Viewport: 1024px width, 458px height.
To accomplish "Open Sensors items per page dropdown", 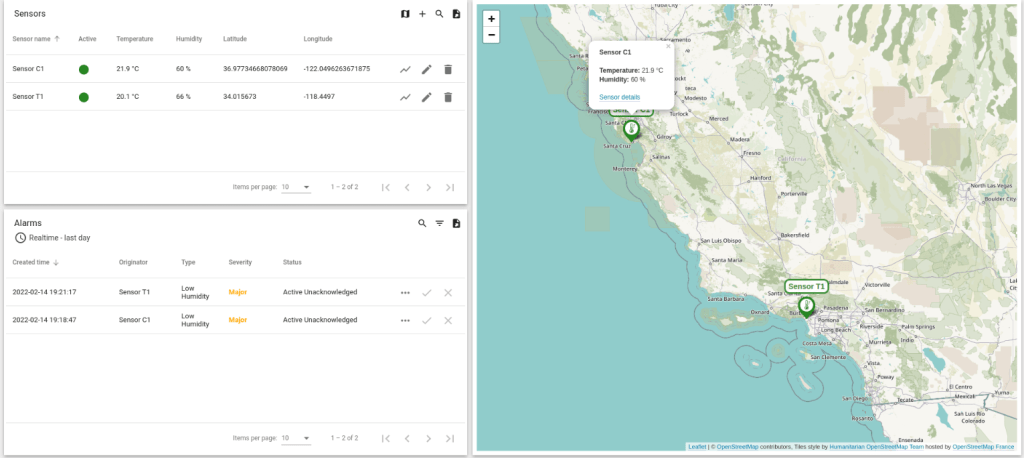I will [x=296, y=188].
